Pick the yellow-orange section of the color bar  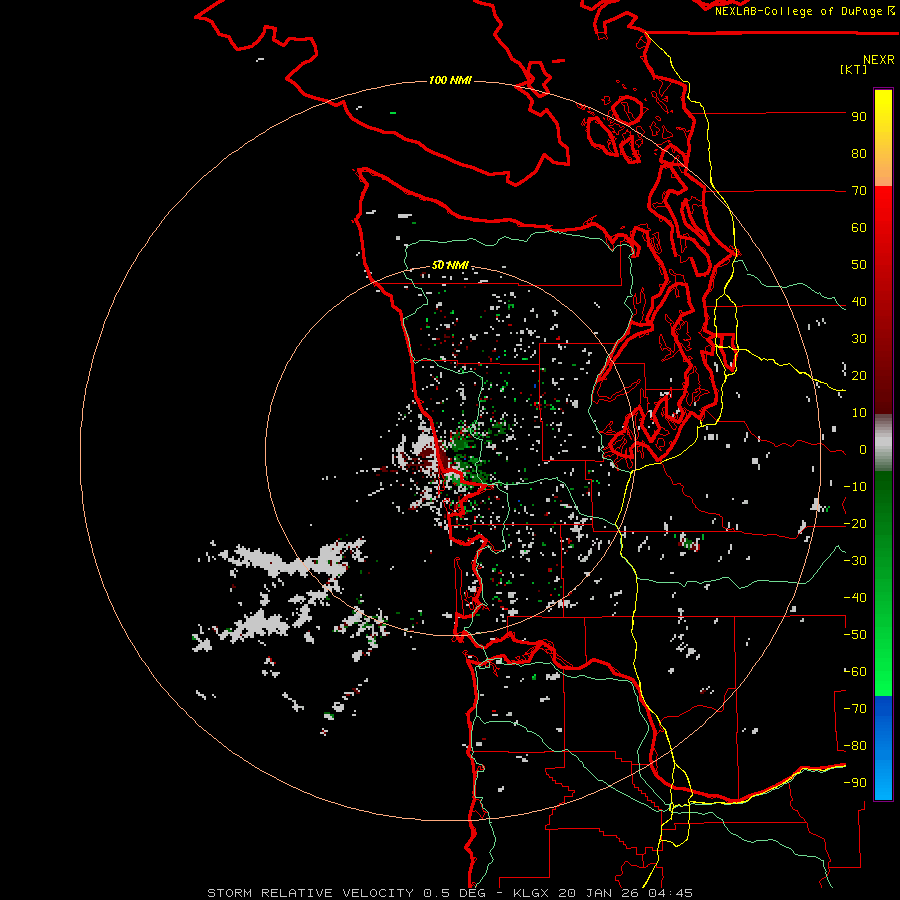click(x=883, y=138)
